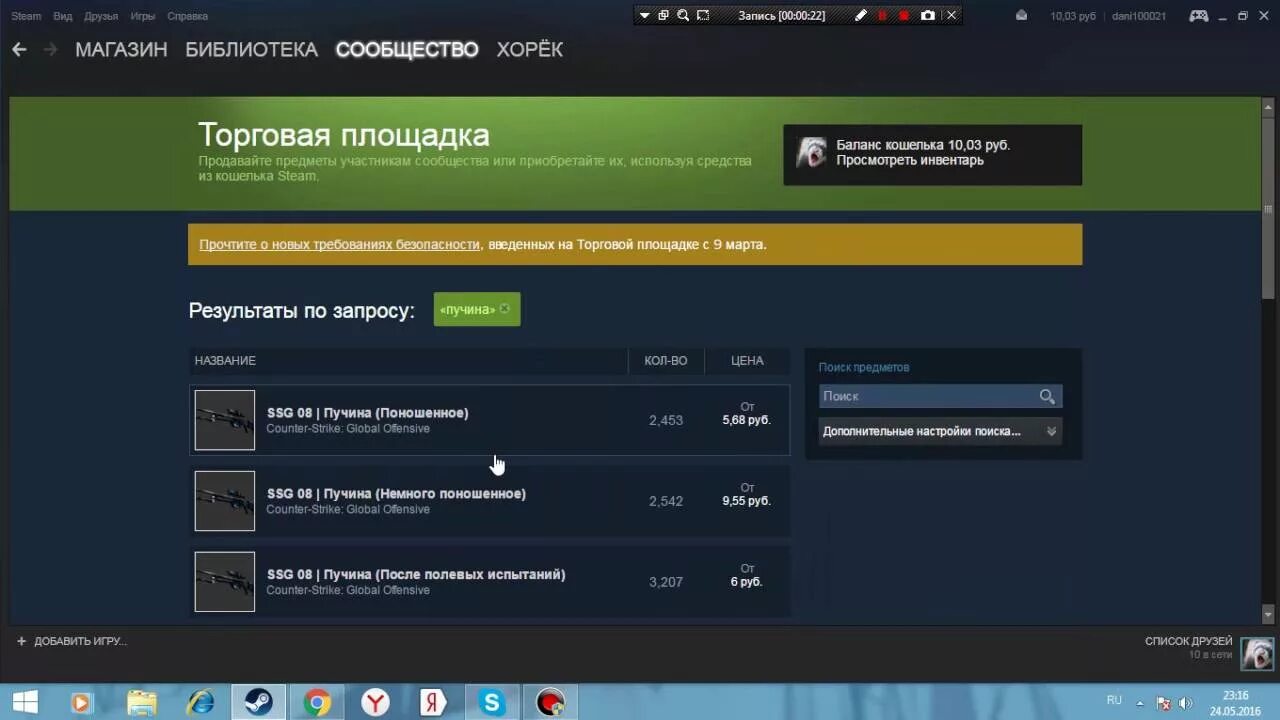1280x720 pixels.
Task: Open Internet Explorer from taskbar
Action: point(201,702)
